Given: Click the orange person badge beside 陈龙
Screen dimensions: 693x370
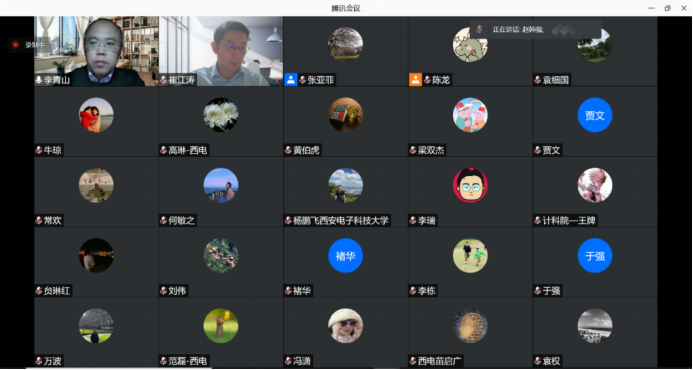Looking at the screenshot, I should [415, 80].
